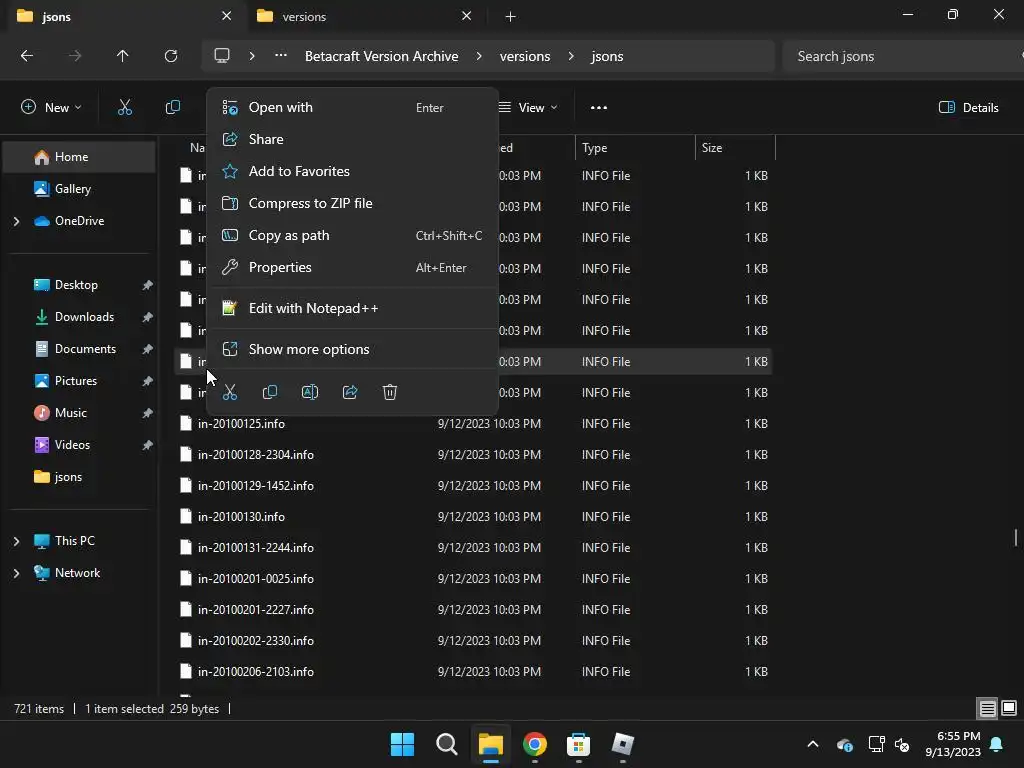Click the Cut icon in the context menu

pyautogui.click(x=230, y=392)
